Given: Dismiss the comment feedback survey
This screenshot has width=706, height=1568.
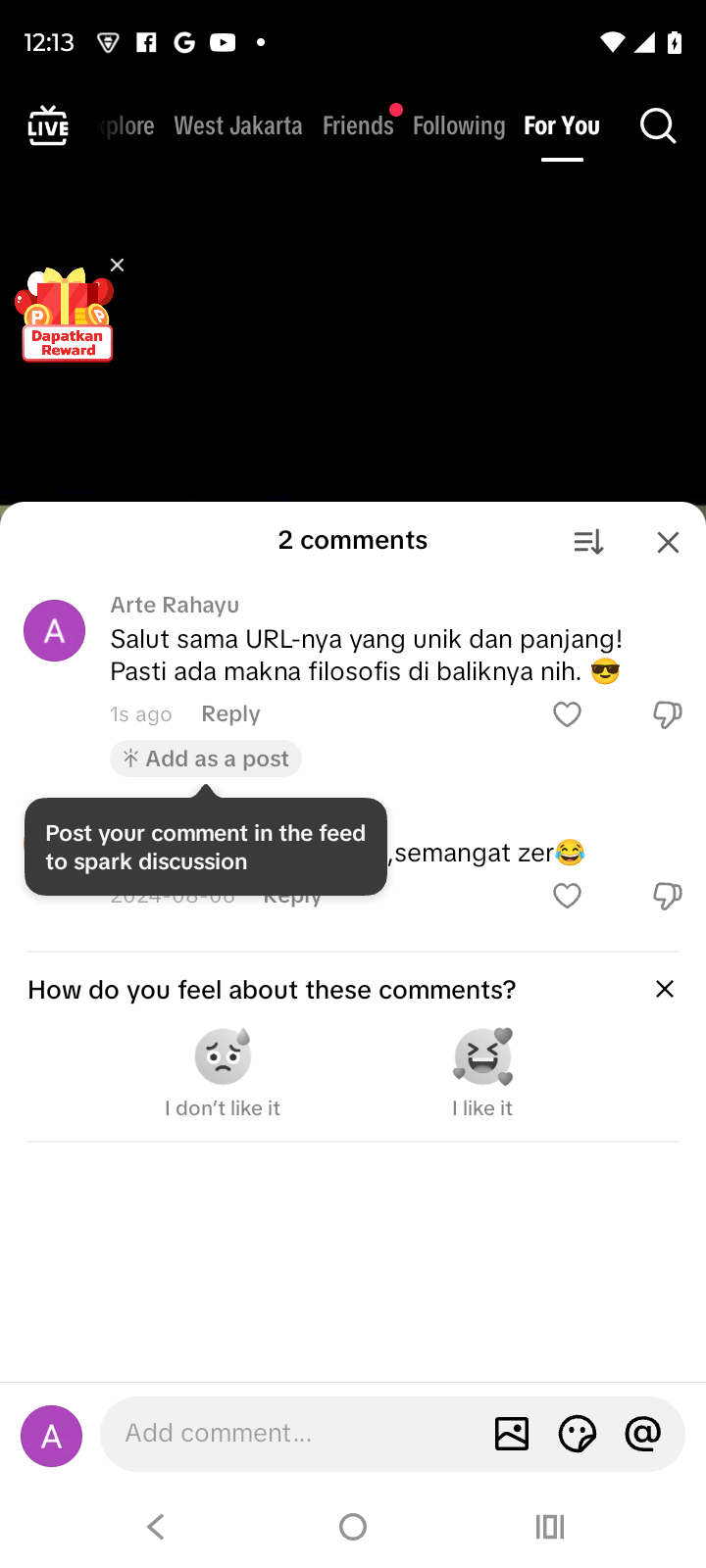Looking at the screenshot, I should tap(664, 989).
